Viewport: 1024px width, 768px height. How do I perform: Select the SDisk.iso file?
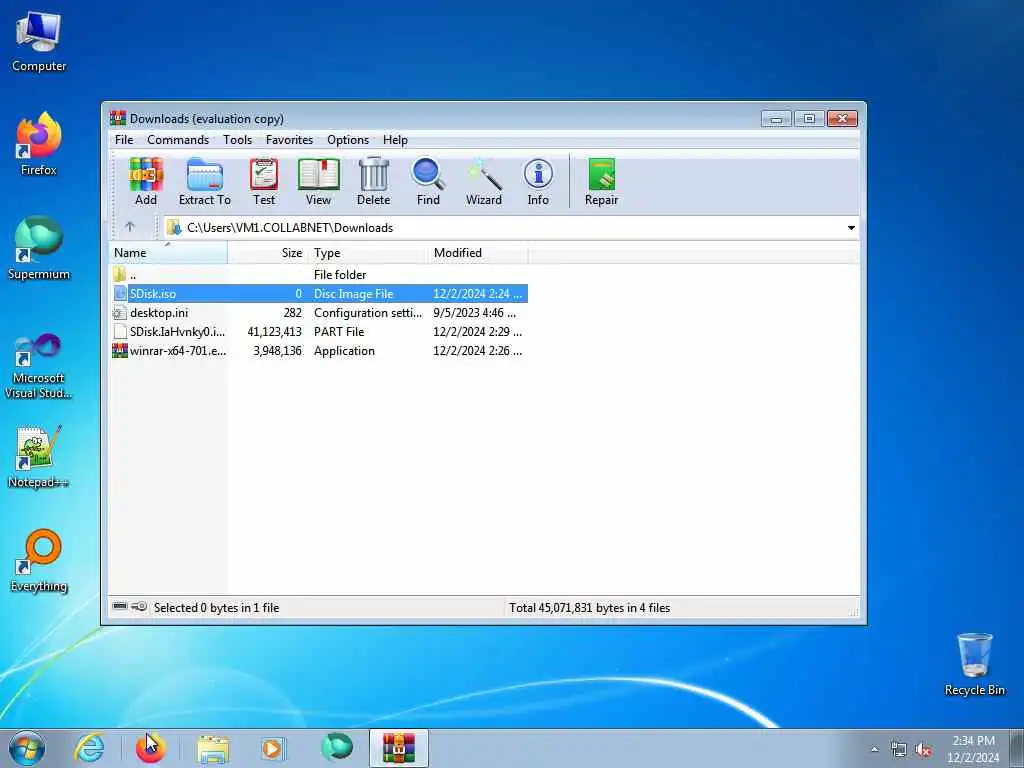pos(319,293)
